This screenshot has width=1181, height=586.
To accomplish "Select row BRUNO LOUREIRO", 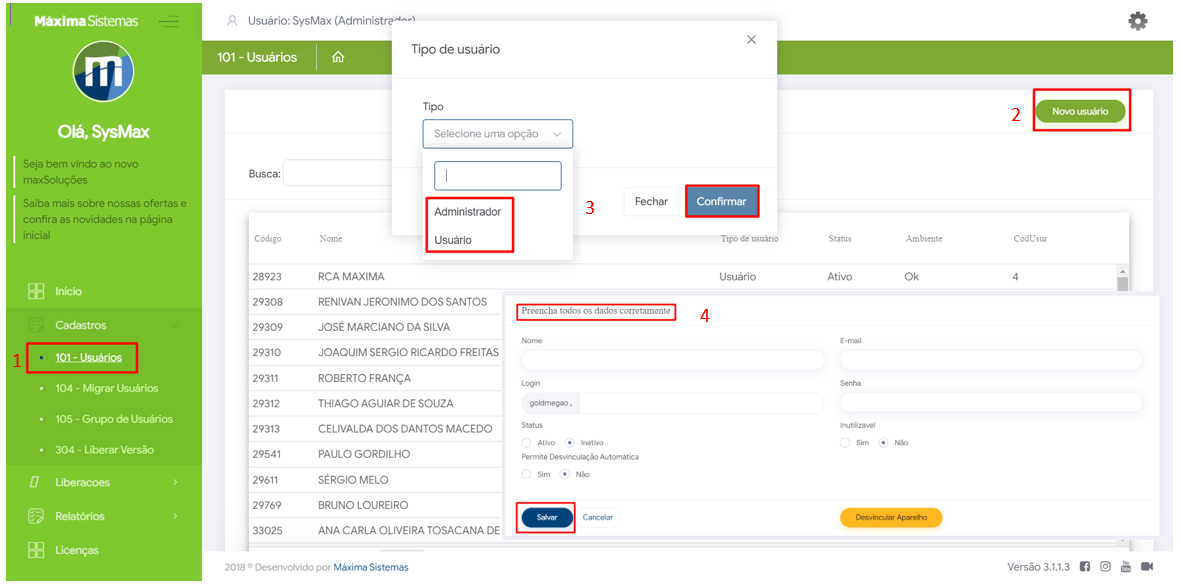I will [x=376, y=505].
